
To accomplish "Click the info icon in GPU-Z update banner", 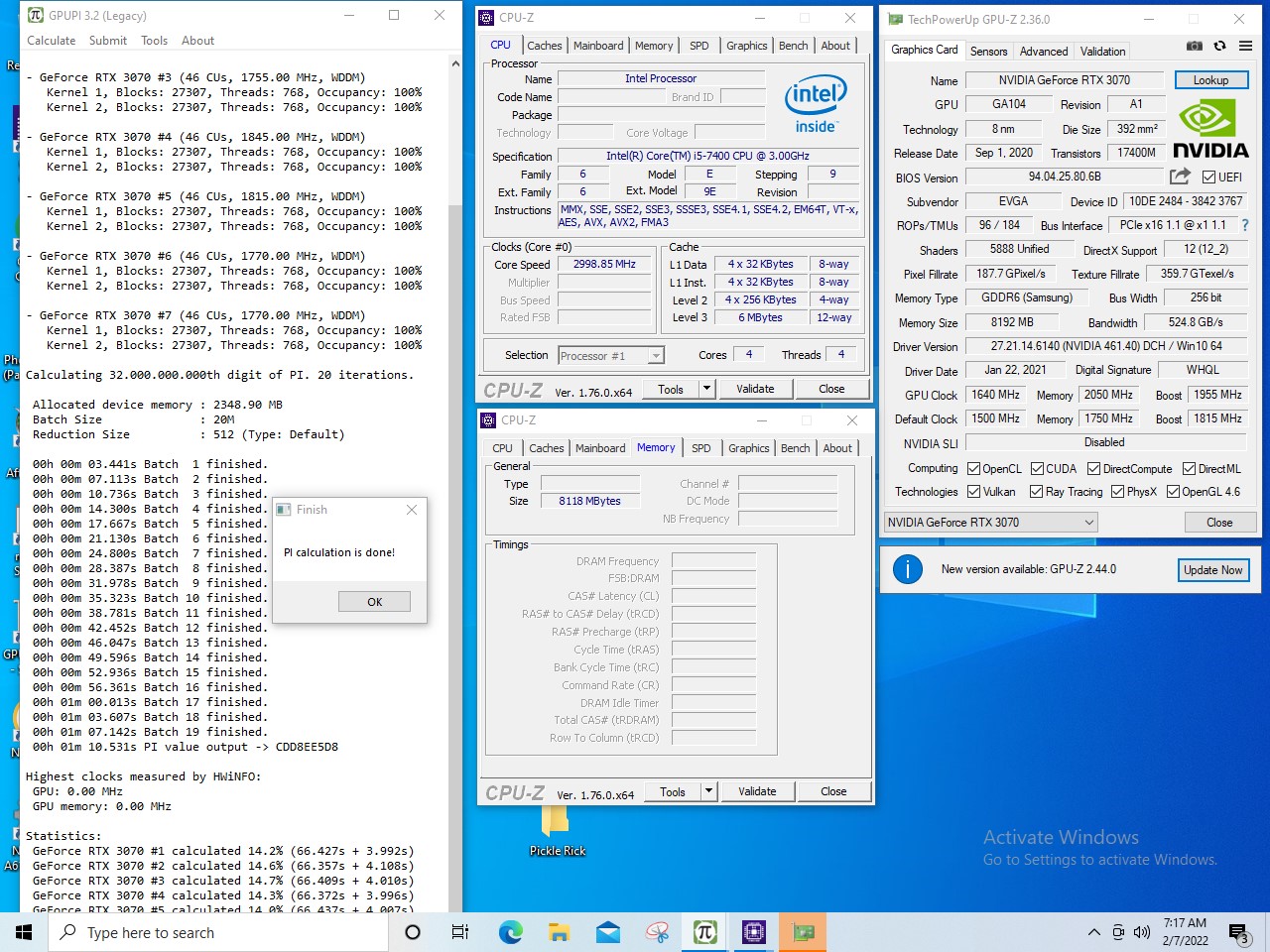I will [907, 569].
